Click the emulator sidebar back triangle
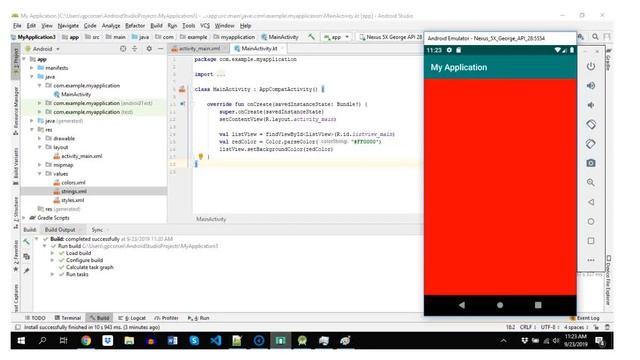The width and height of the screenshot is (640, 360). [591, 202]
